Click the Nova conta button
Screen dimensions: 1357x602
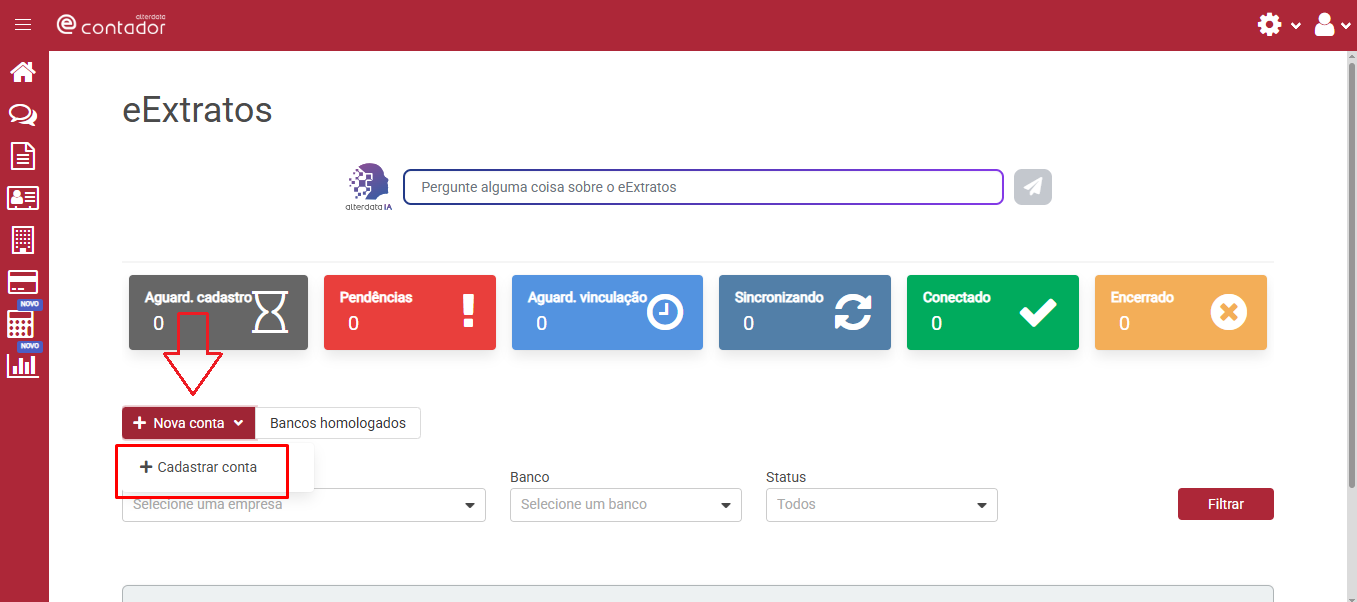coord(189,423)
